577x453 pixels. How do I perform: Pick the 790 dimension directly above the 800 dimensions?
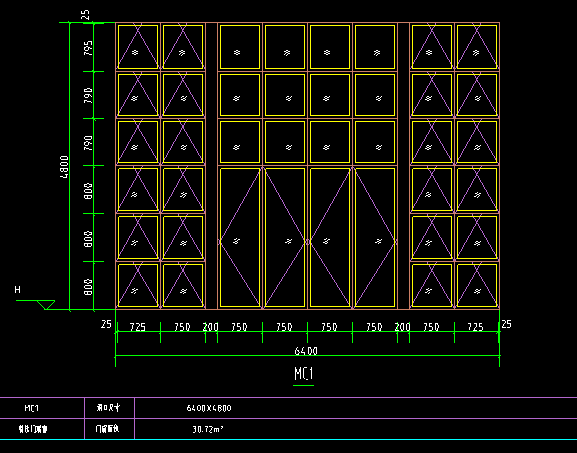[88, 143]
